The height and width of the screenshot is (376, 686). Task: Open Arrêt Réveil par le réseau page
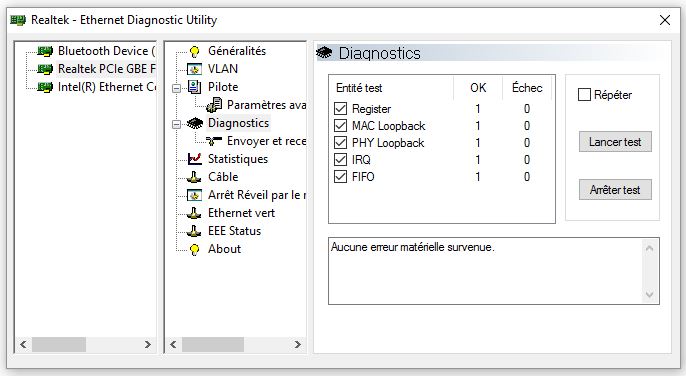tap(256, 195)
